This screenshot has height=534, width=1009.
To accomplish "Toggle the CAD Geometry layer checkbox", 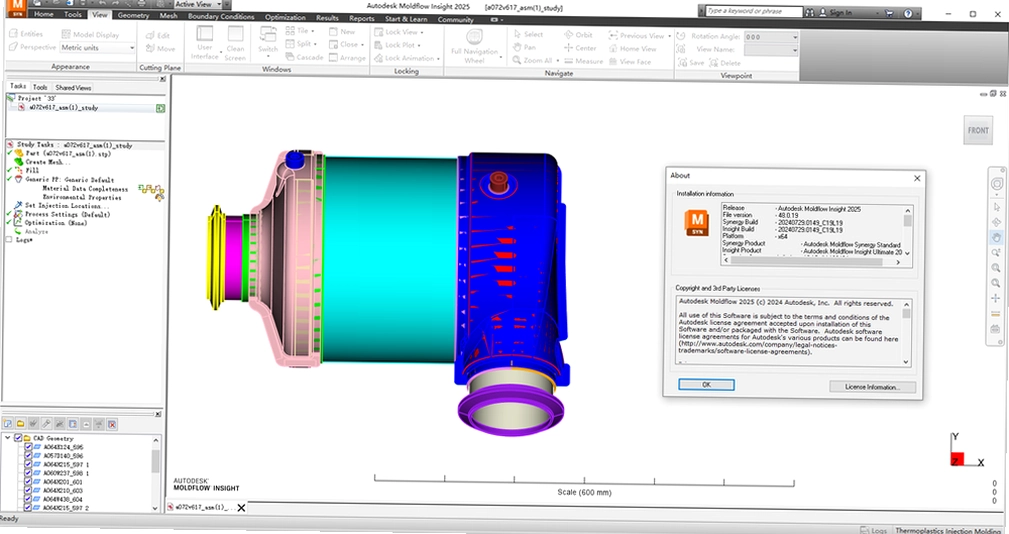I will (18, 437).
